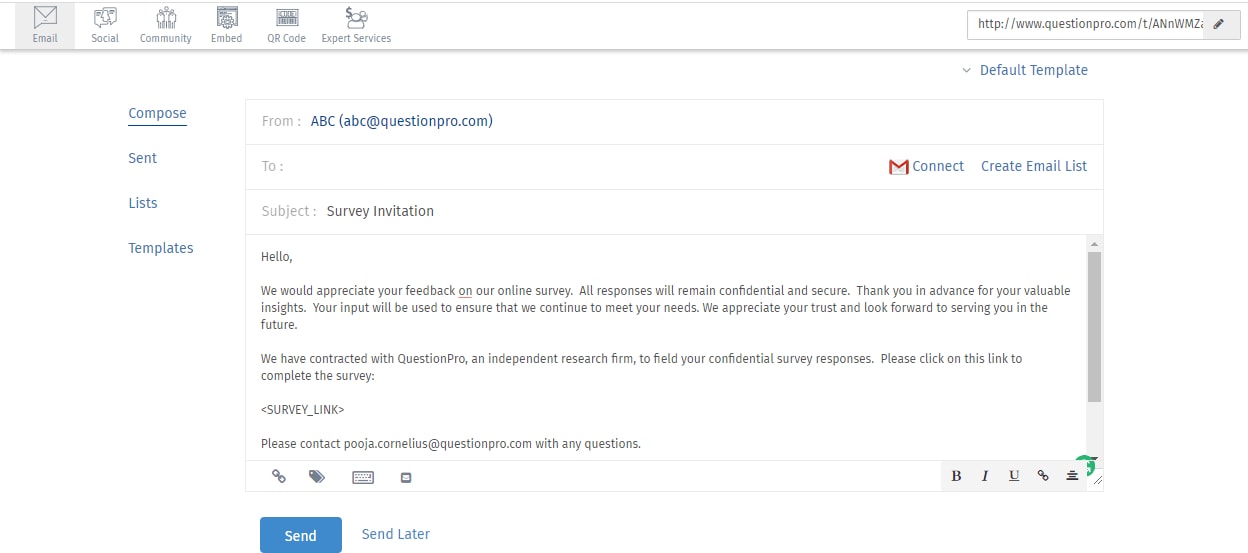Switch to the Social sharing tab
The height and width of the screenshot is (553, 1248).
(x=105, y=25)
